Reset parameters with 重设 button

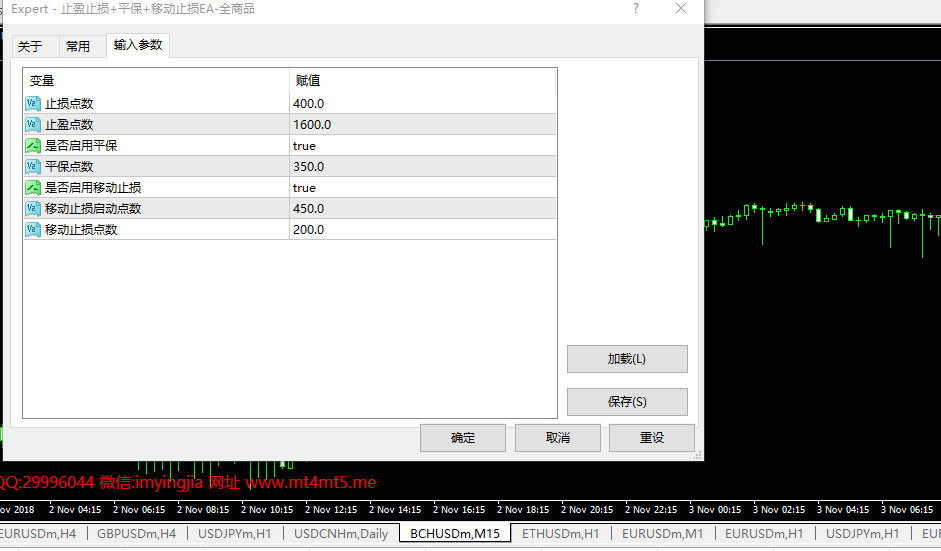coord(652,438)
